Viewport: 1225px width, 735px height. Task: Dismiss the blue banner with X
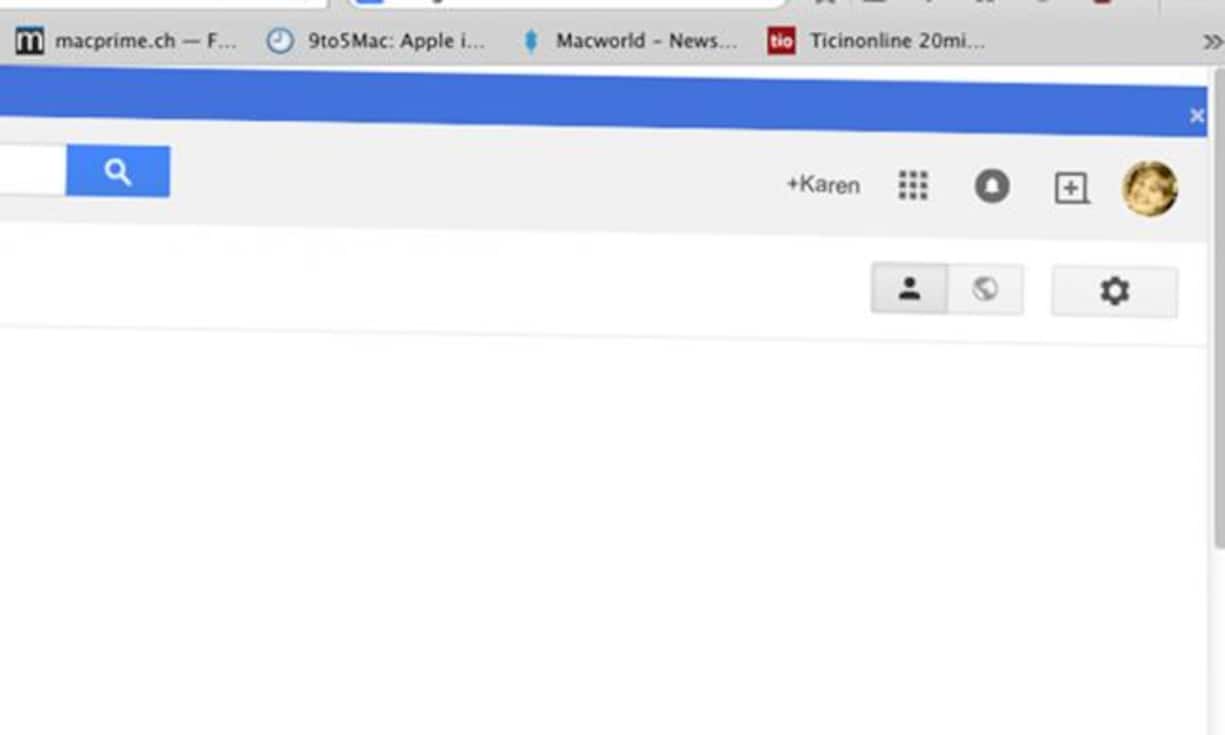(x=1196, y=116)
